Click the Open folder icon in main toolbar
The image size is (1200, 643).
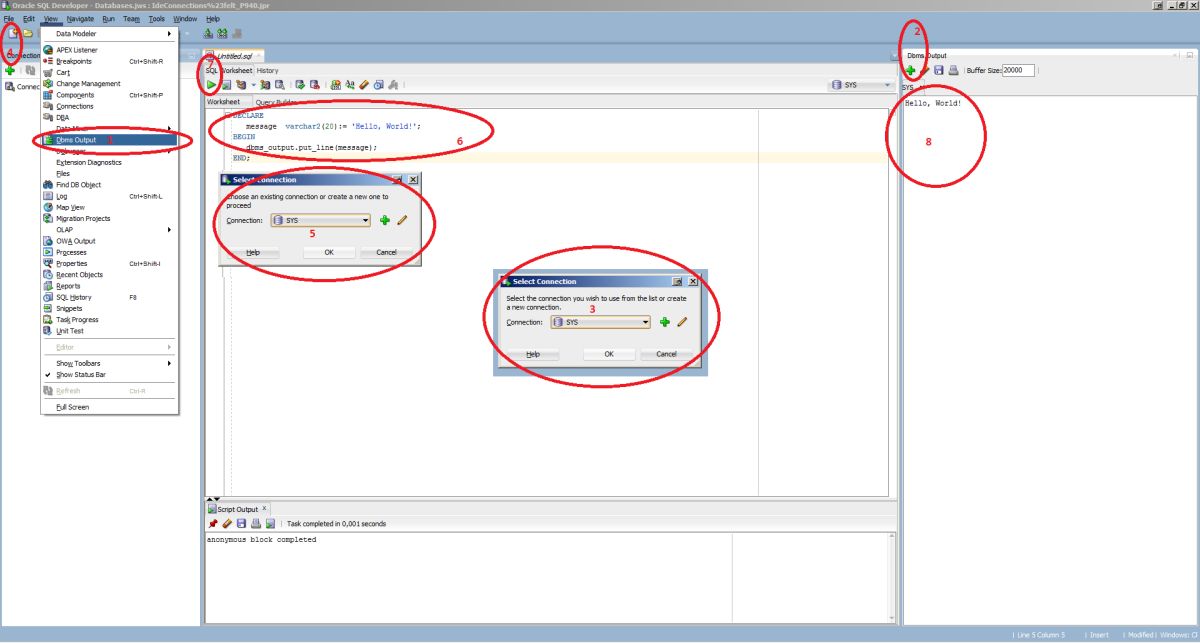pyautogui.click(x=28, y=33)
